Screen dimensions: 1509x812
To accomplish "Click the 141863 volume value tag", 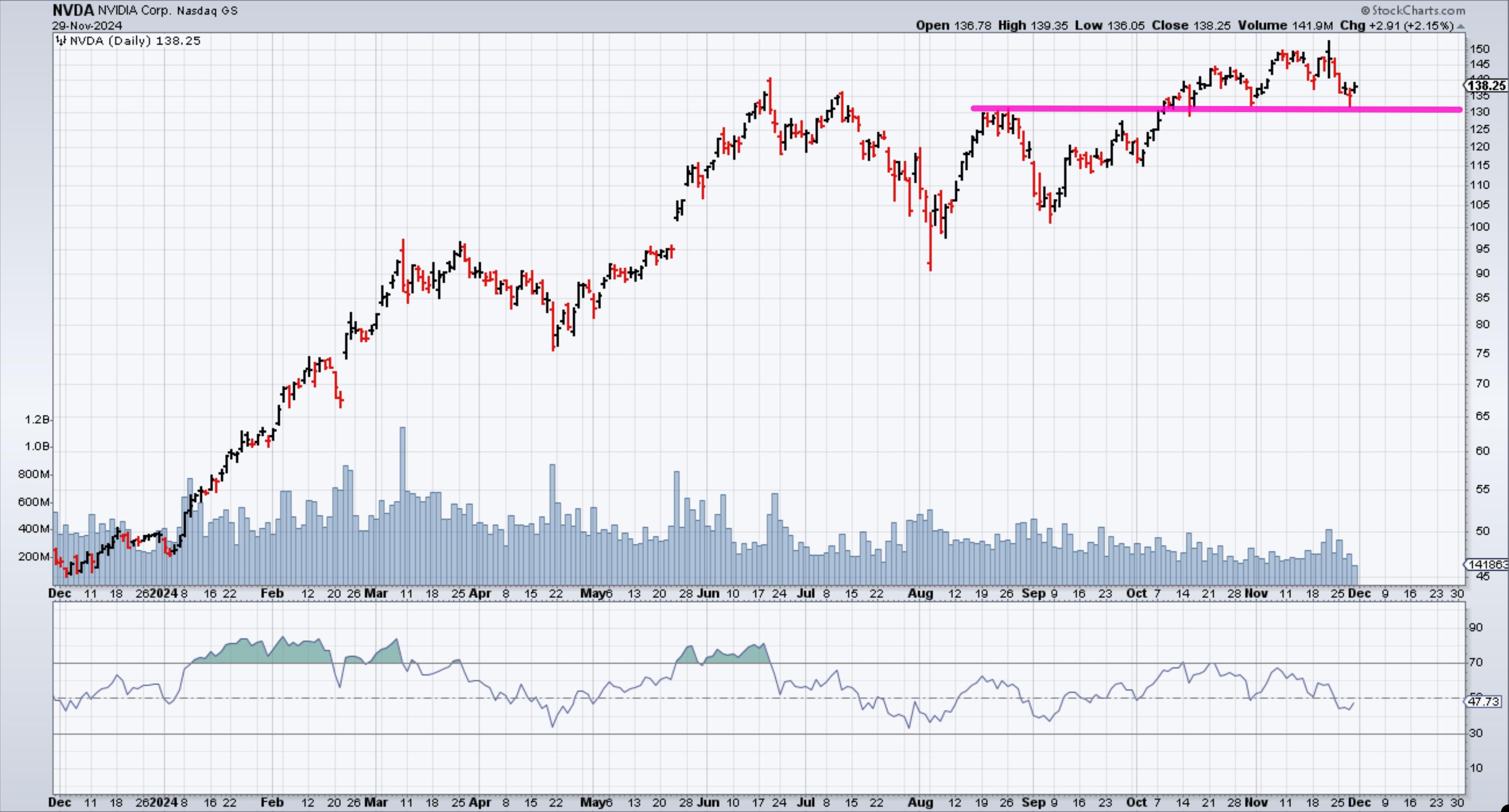I will coord(1487,565).
